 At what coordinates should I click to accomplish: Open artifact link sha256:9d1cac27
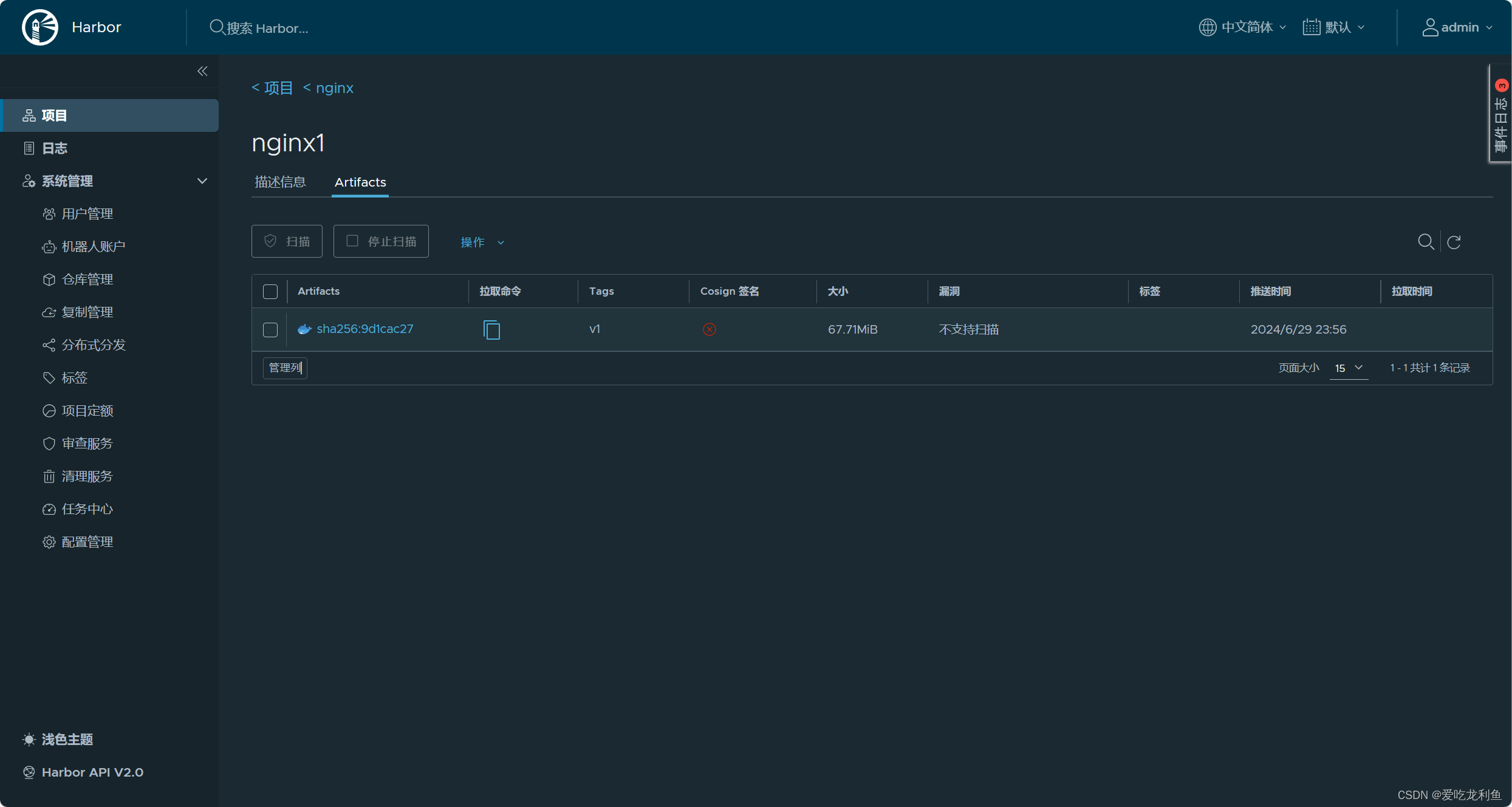tap(364, 329)
